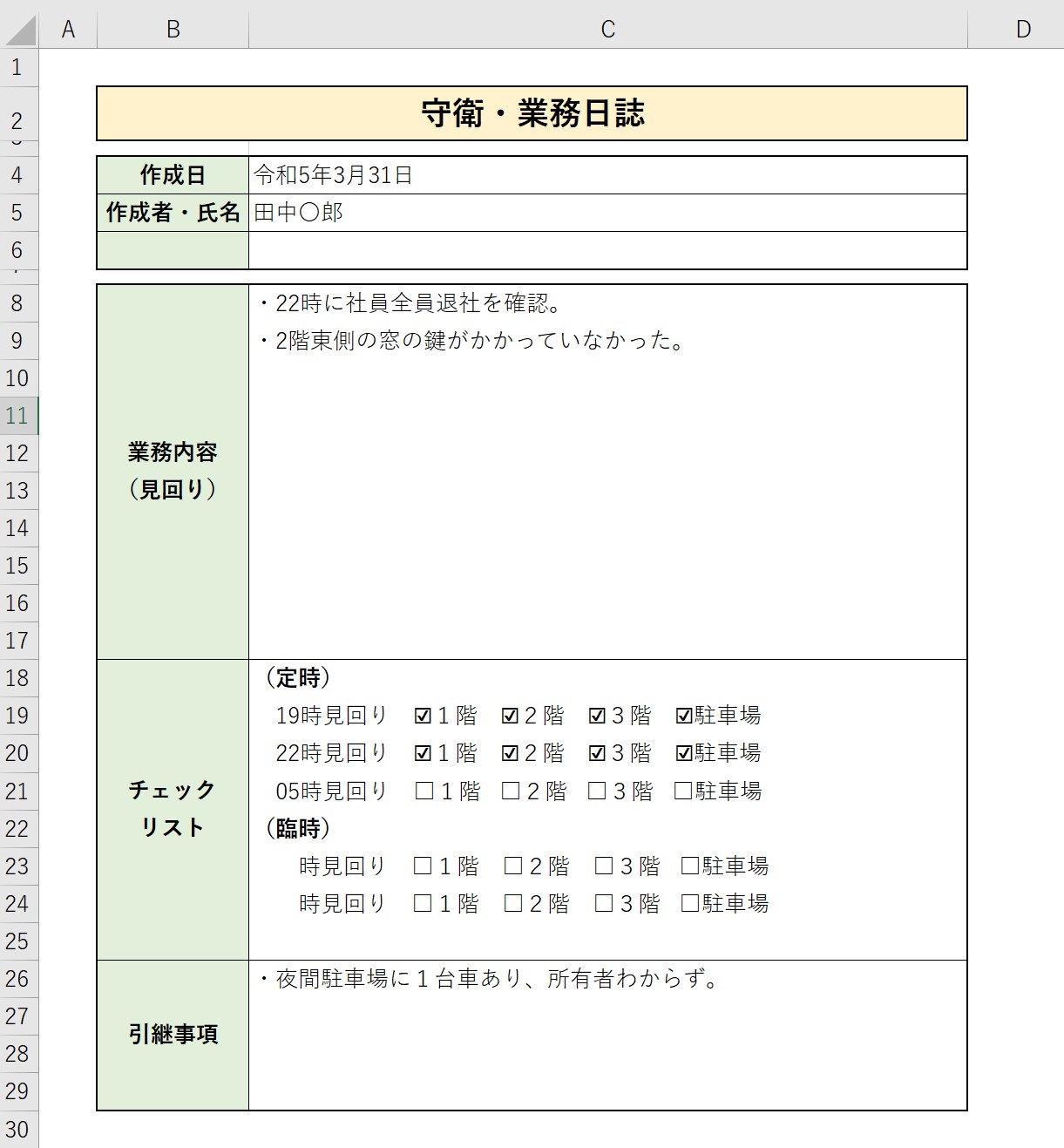Select the column C header
Image resolution: width=1064 pixels, height=1148 pixels.
coord(607,30)
